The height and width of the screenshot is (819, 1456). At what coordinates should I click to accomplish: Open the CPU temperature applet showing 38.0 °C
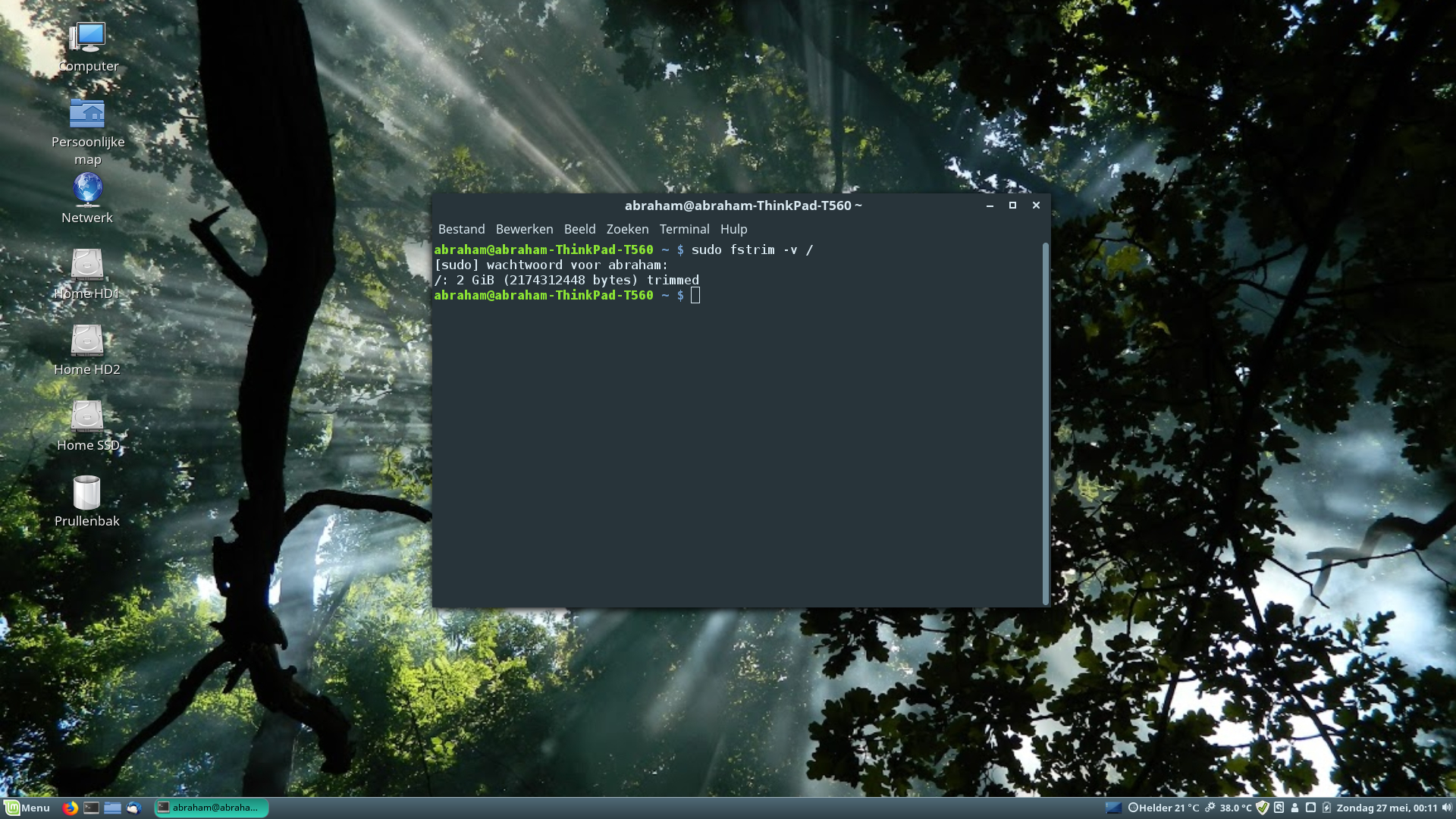point(1228,808)
